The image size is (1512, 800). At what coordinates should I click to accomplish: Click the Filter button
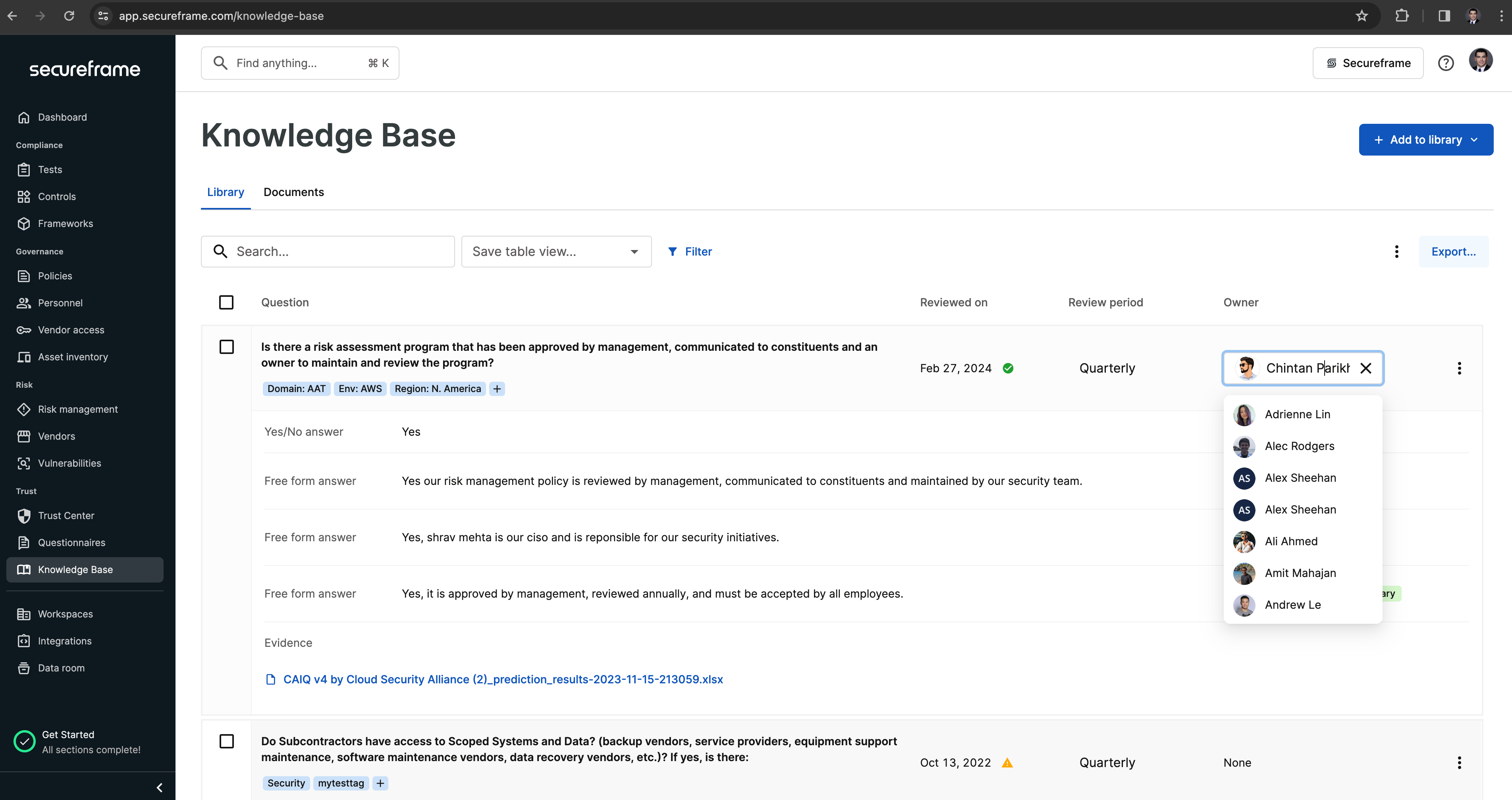[x=690, y=252]
